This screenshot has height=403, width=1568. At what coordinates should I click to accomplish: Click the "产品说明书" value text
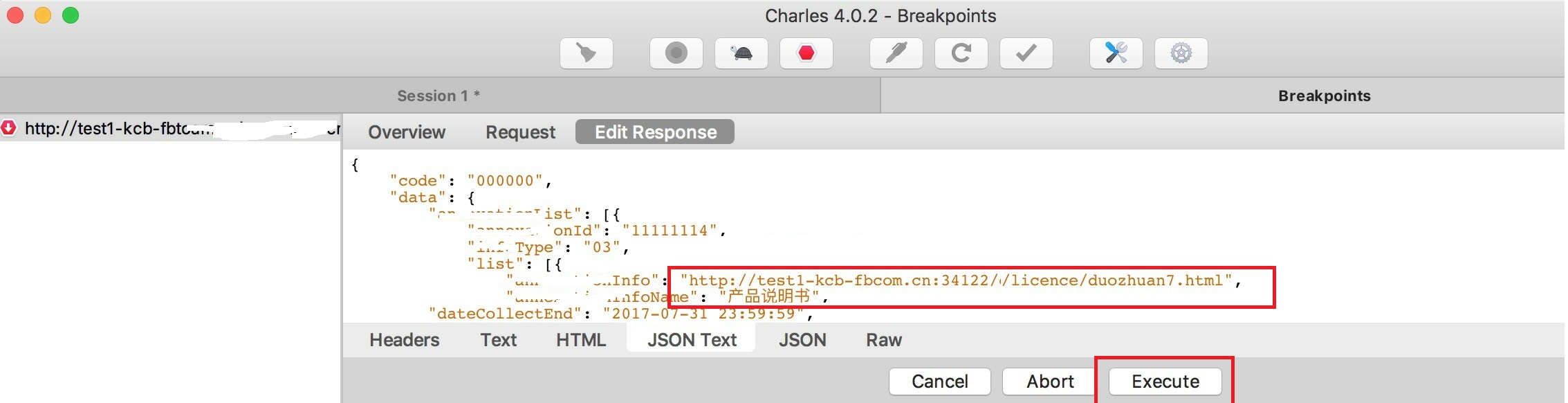(768, 296)
